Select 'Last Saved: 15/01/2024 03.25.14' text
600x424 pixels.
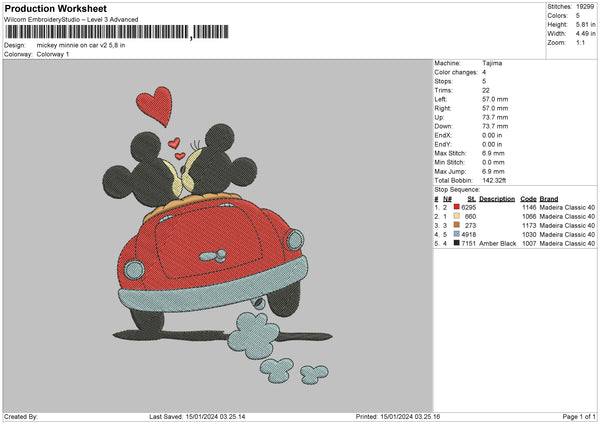tap(197, 416)
